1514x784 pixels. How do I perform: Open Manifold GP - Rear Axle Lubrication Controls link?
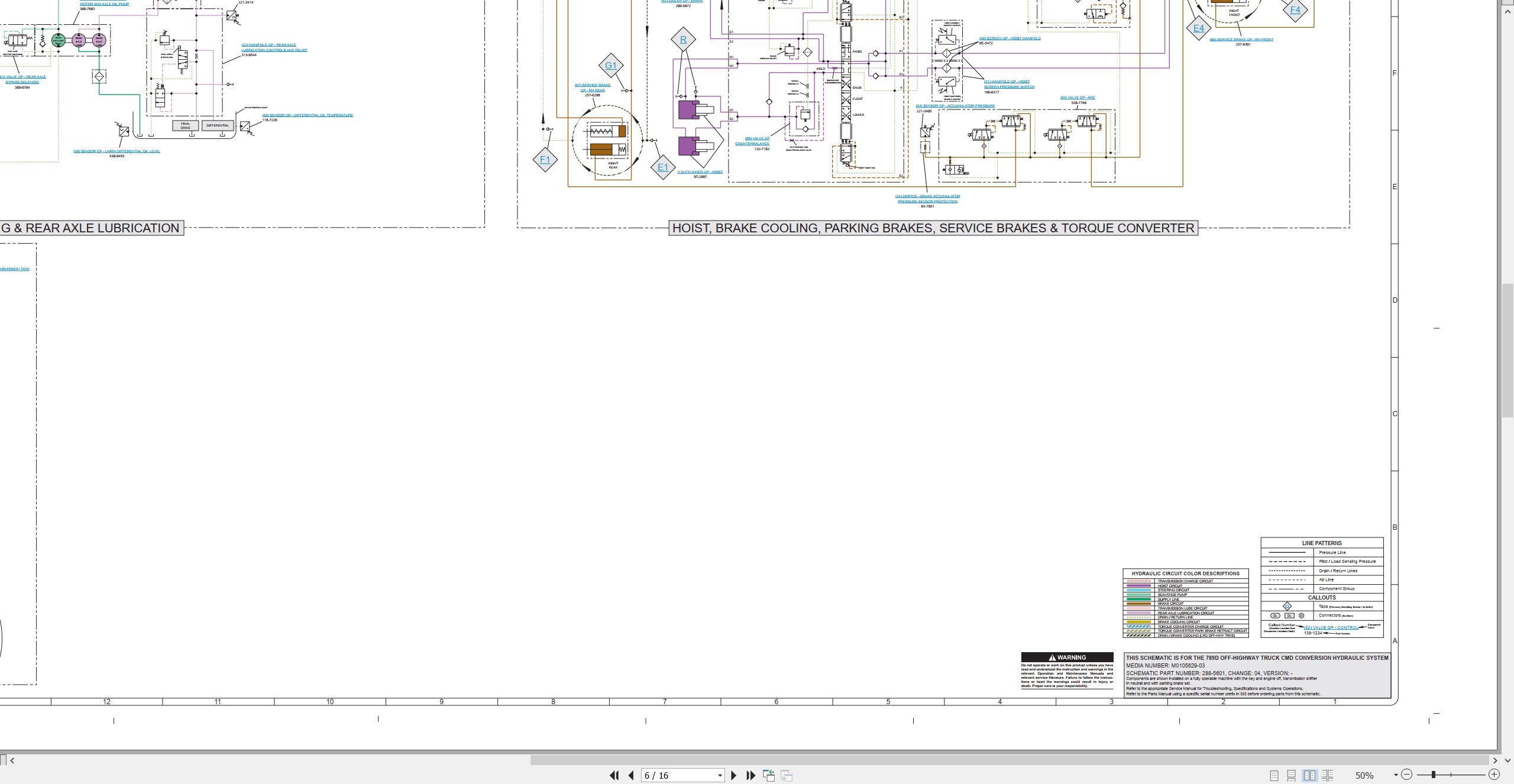(274, 47)
